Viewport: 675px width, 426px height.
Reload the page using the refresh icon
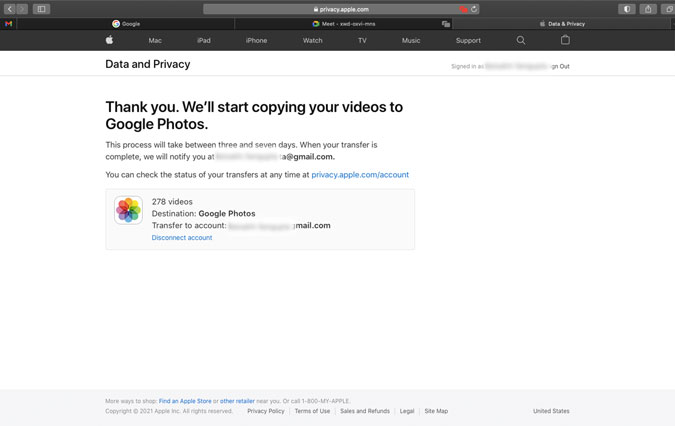click(474, 9)
